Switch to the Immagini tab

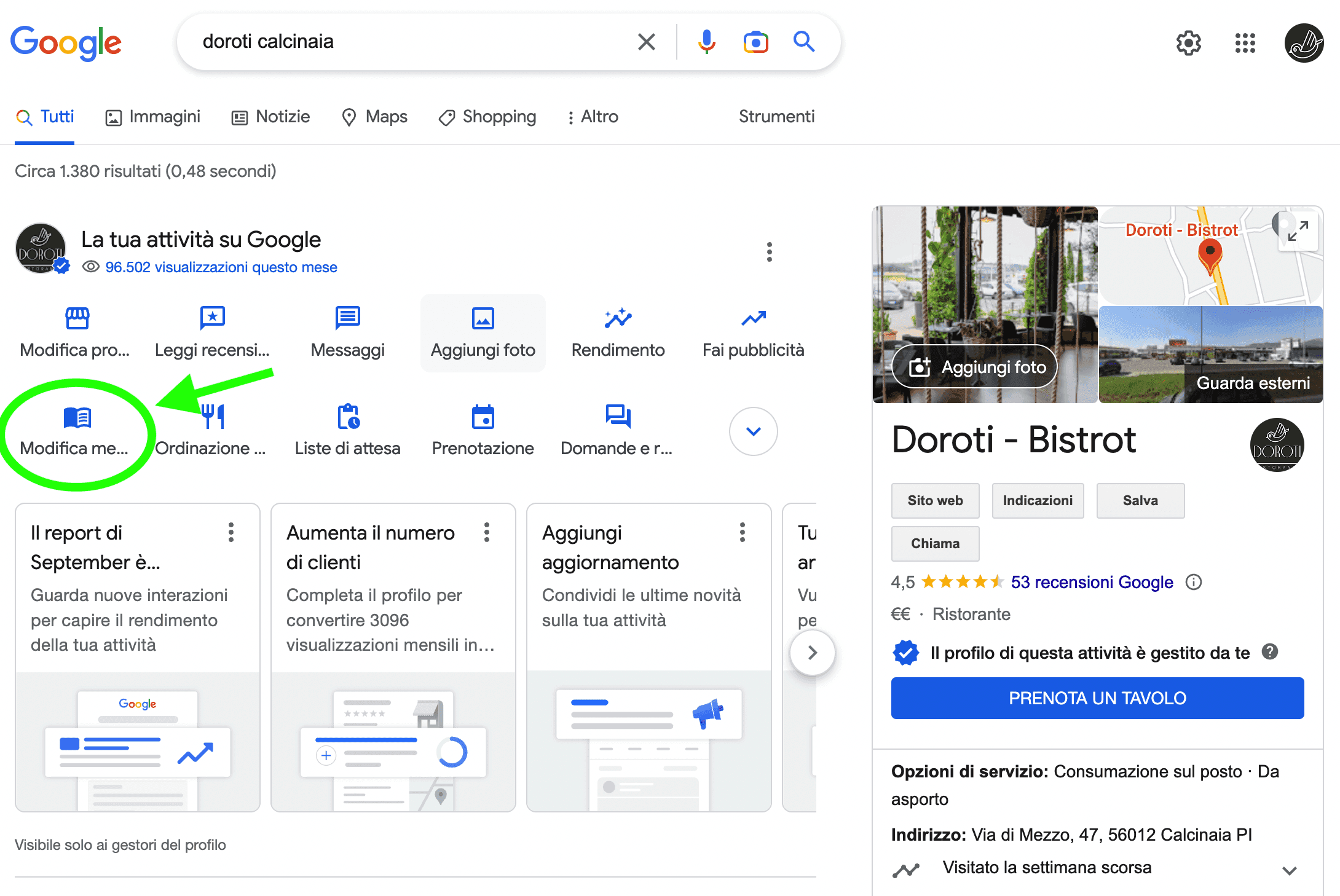pos(152,117)
